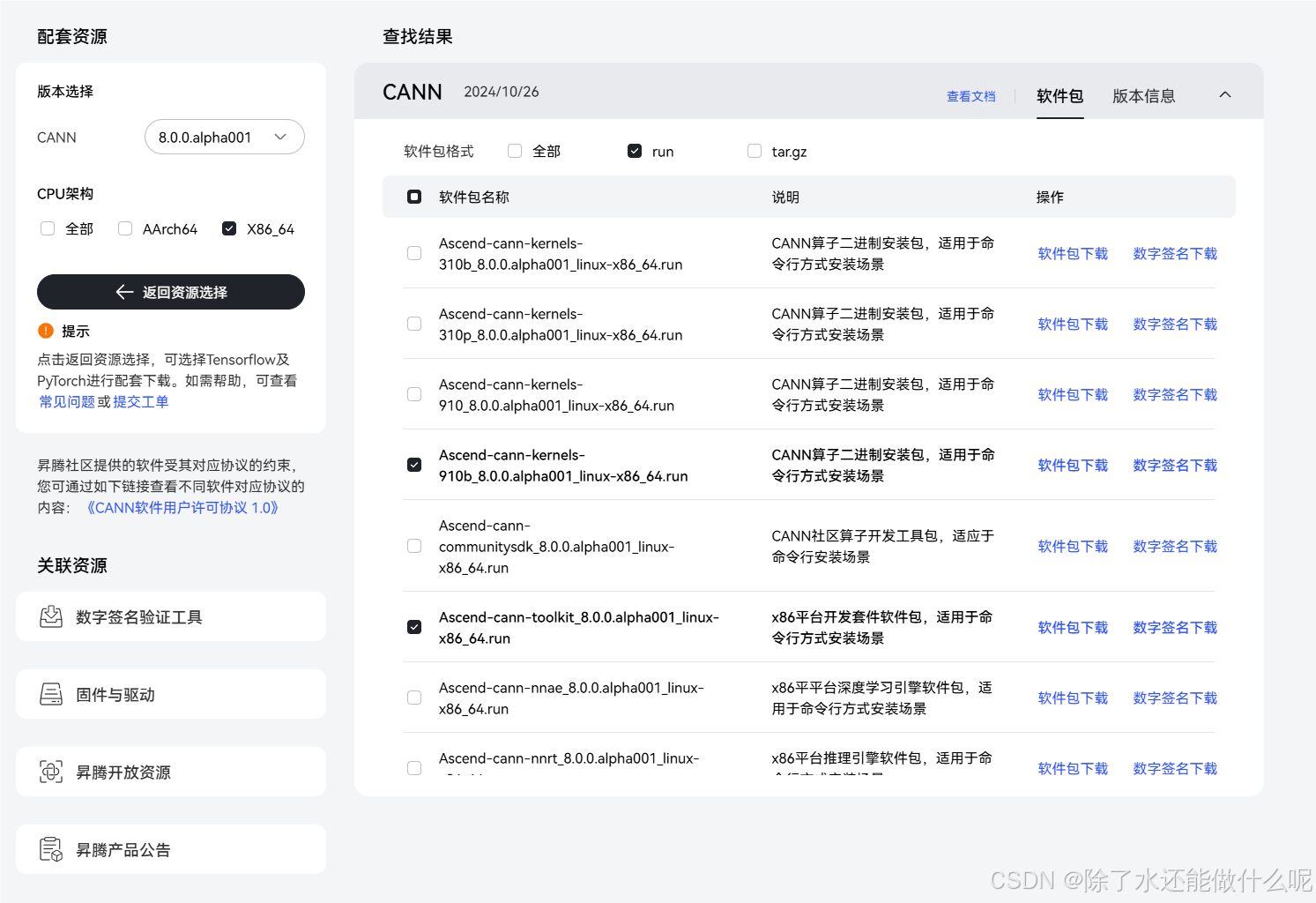The height and width of the screenshot is (903, 1316).
Task: Collapse the CANN results panel chevron
Action: [1225, 95]
